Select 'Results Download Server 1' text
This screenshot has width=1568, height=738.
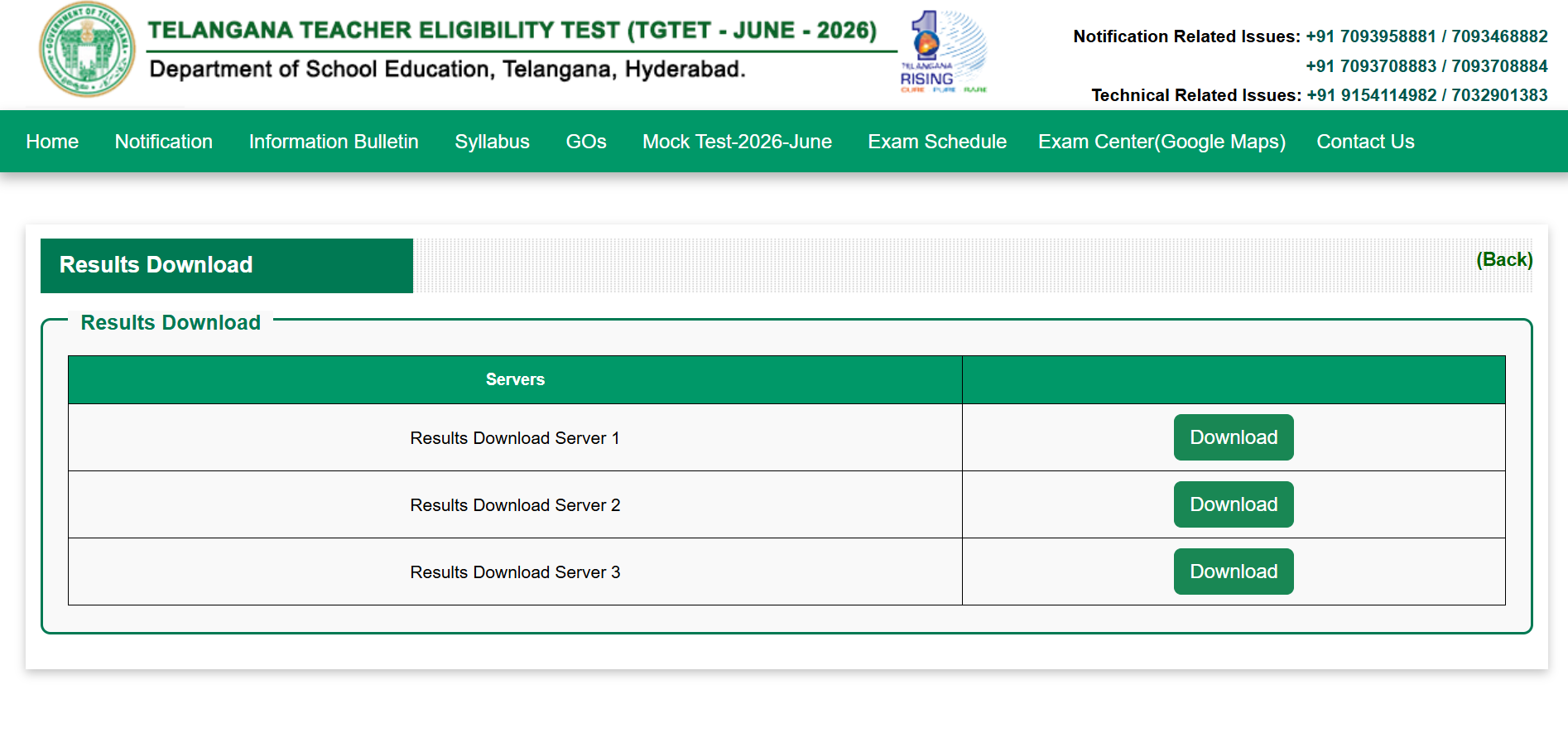(x=515, y=438)
